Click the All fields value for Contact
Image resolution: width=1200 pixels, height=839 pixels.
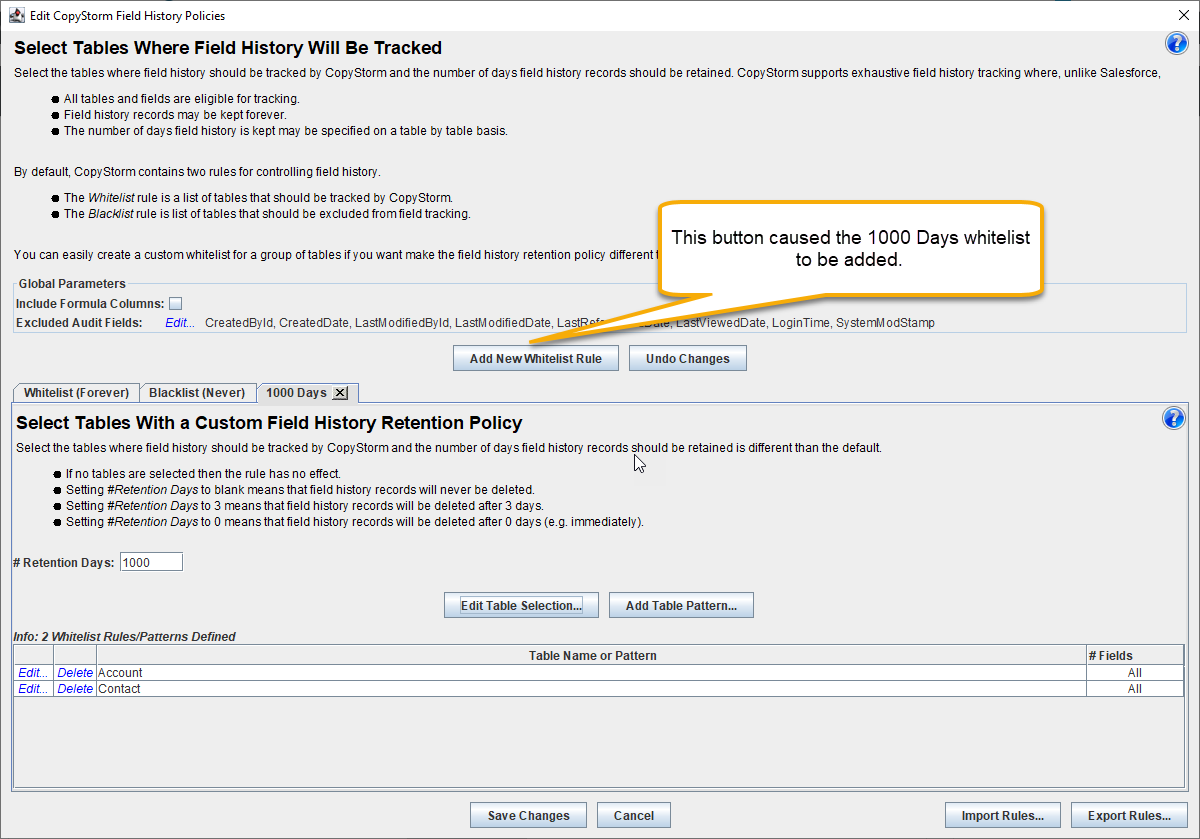(1135, 689)
